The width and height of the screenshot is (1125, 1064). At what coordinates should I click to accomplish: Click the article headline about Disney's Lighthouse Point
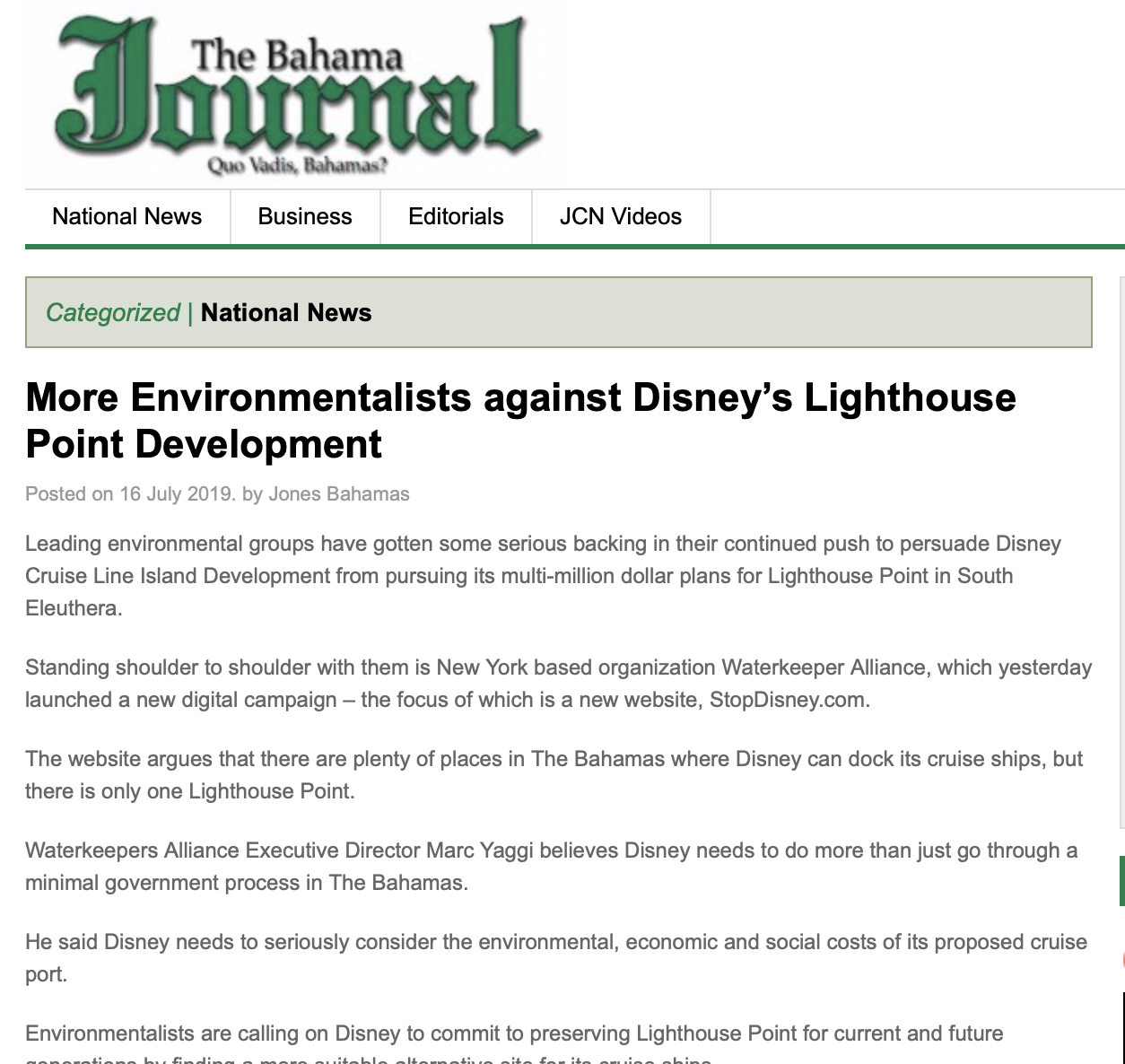[x=520, y=420]
